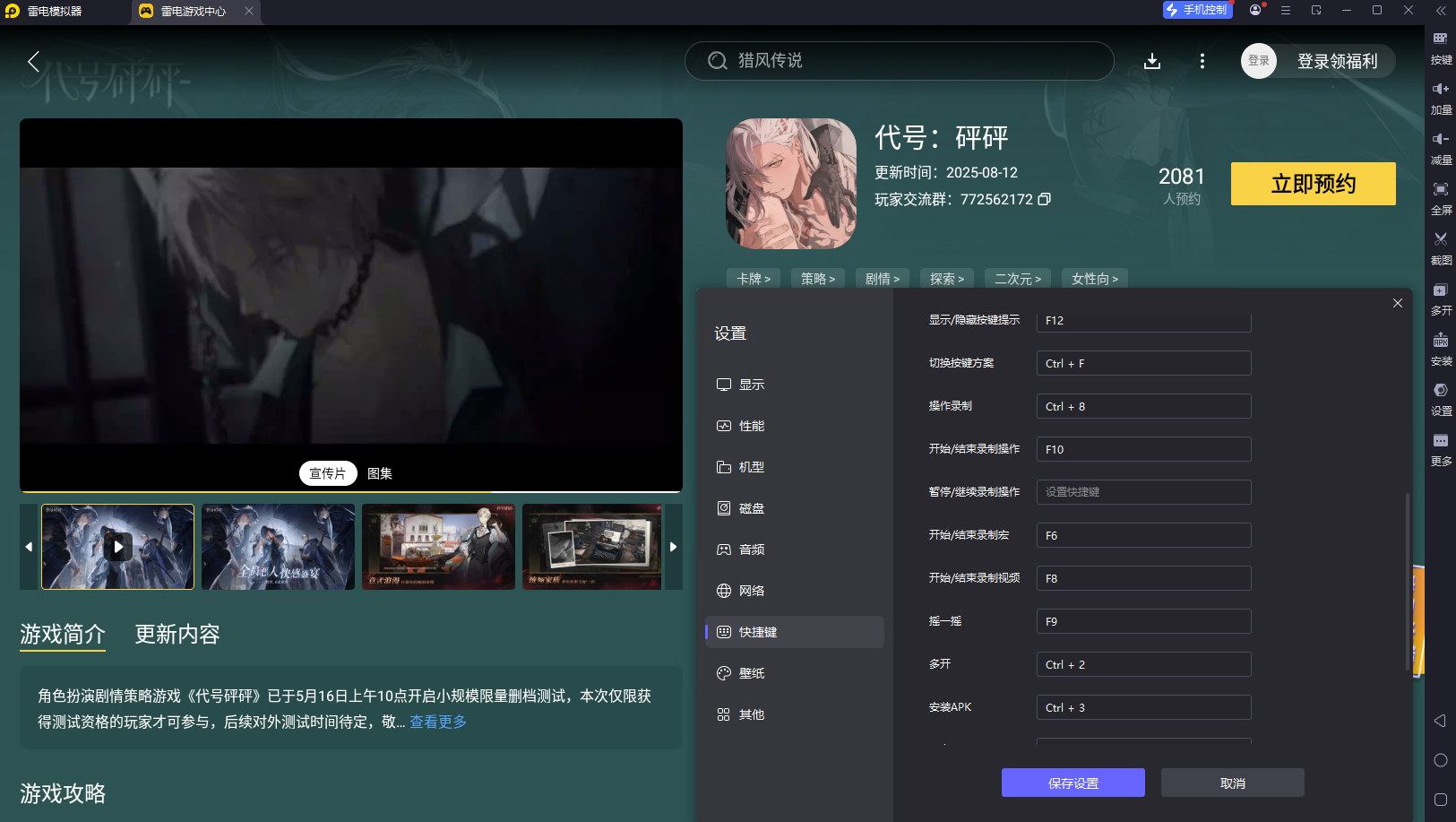1456x822 pixels.
Task: Click the 立即预约 reserve button
Action: click(1314, 184)
